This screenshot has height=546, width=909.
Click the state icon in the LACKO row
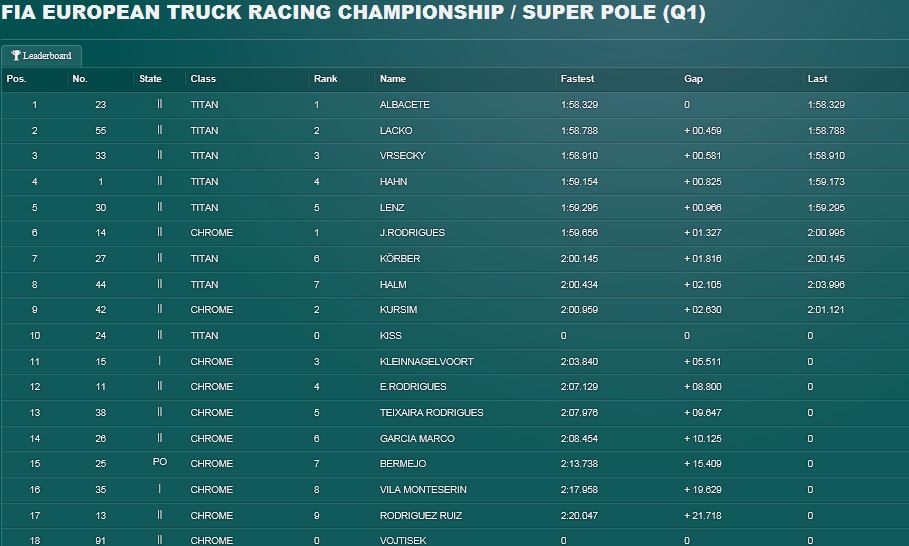point(159,130)
